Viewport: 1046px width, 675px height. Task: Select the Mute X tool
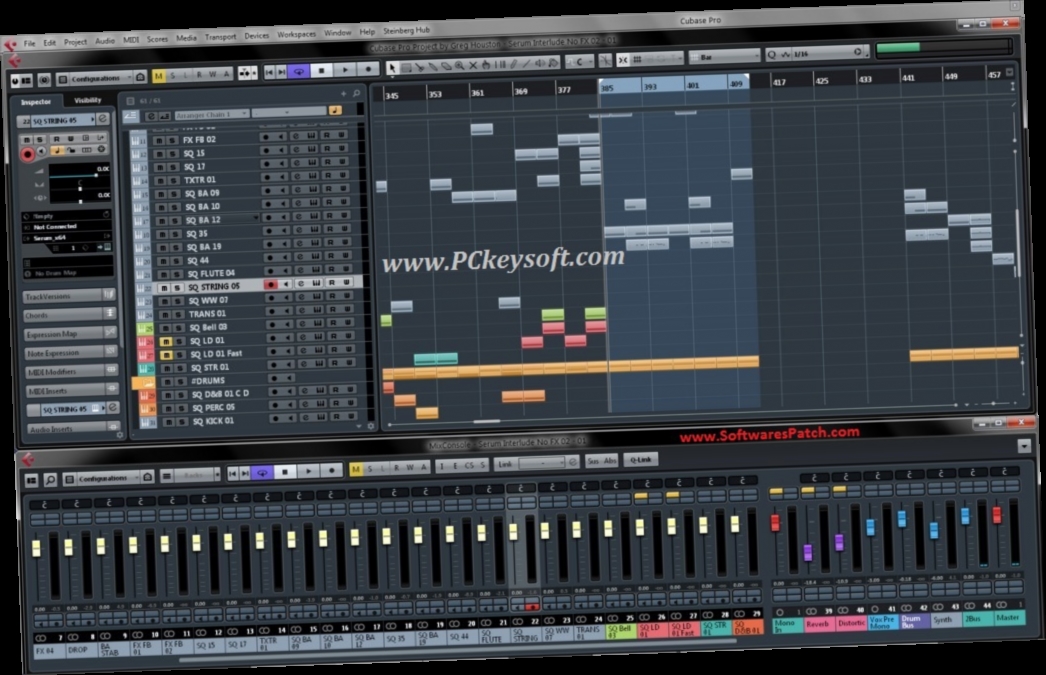coord(473,65)
